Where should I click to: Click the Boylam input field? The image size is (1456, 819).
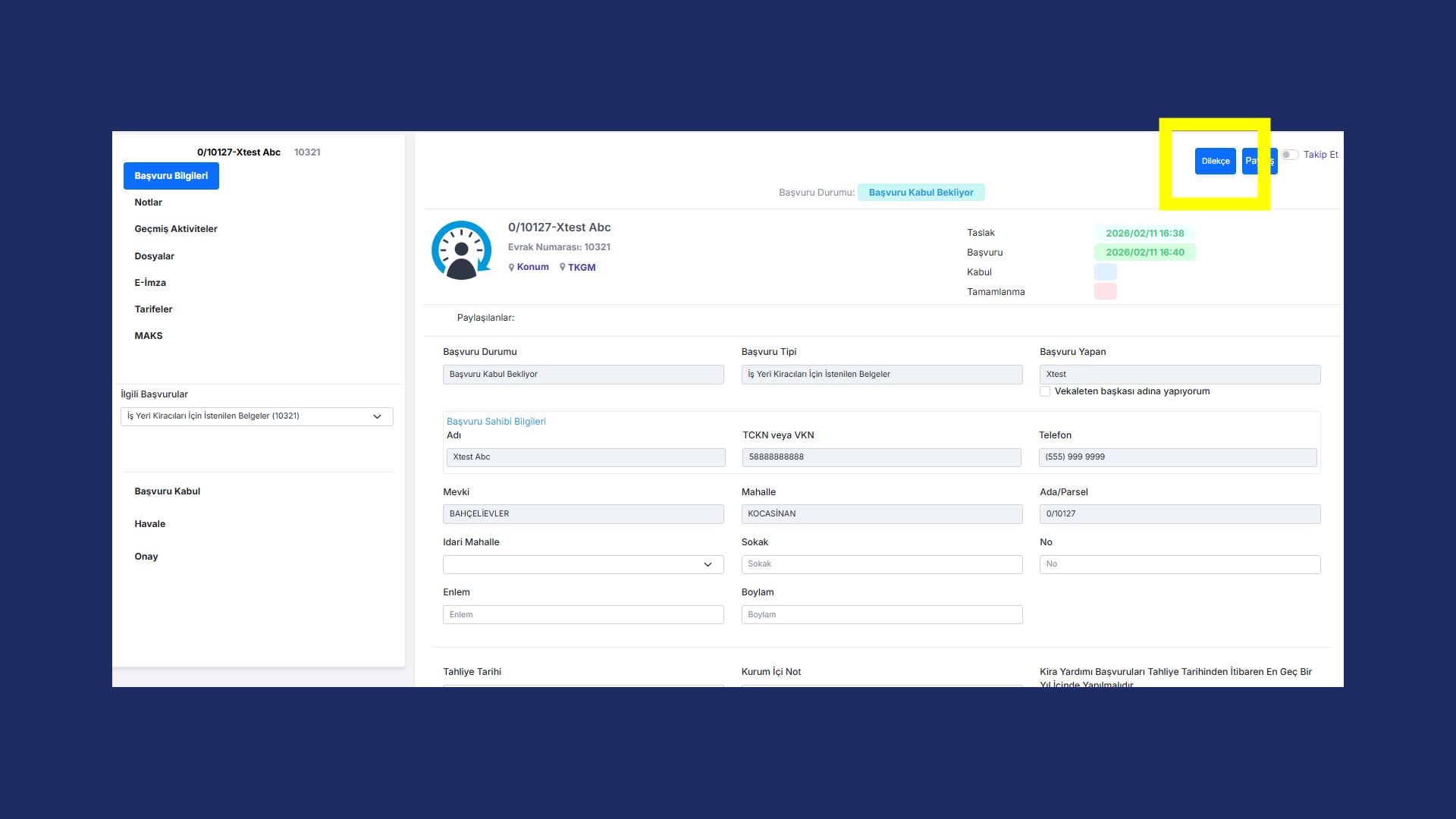click(x=882, y=615)
